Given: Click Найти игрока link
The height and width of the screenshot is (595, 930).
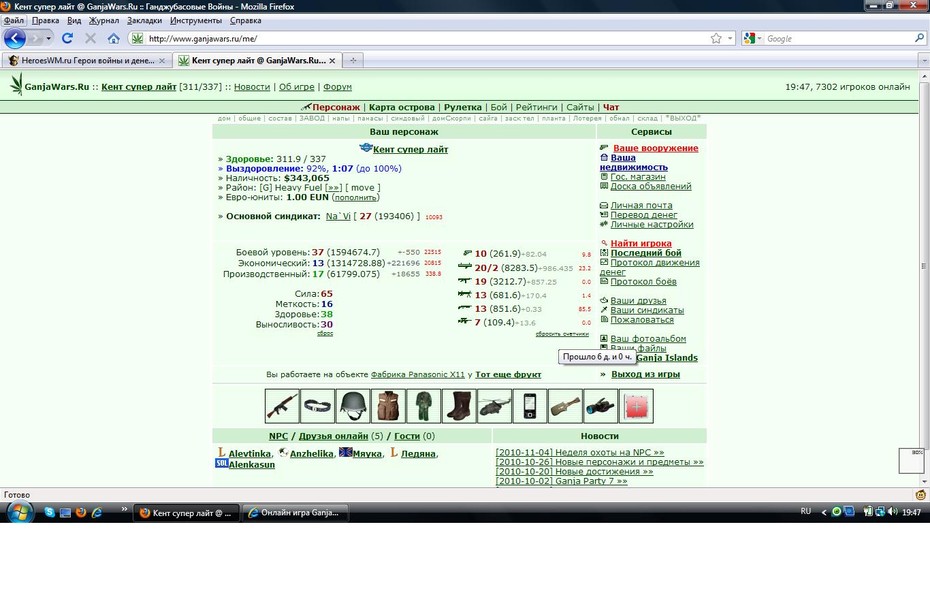Looking at the screenshot, I should 641,243.
